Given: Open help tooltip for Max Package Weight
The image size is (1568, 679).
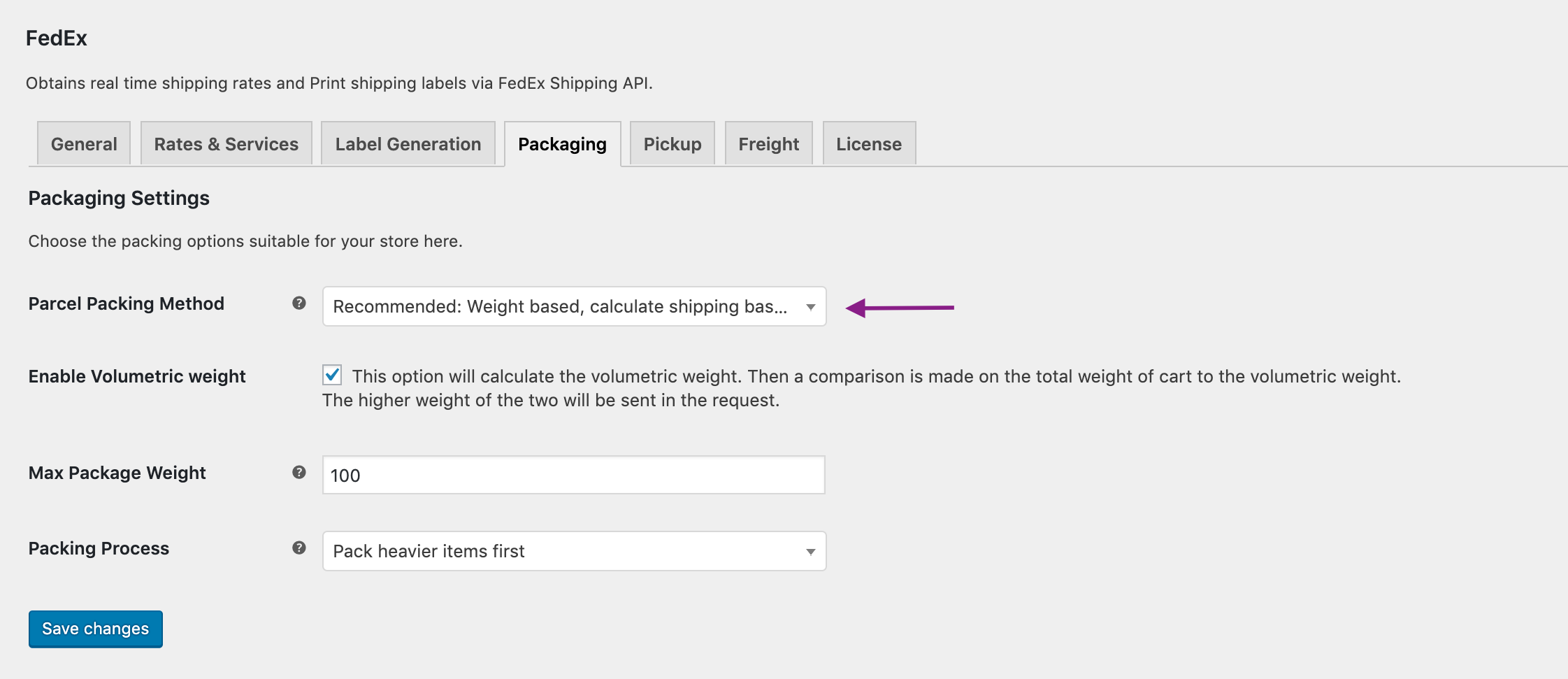Looking at the screenshot, I should 299,472.
